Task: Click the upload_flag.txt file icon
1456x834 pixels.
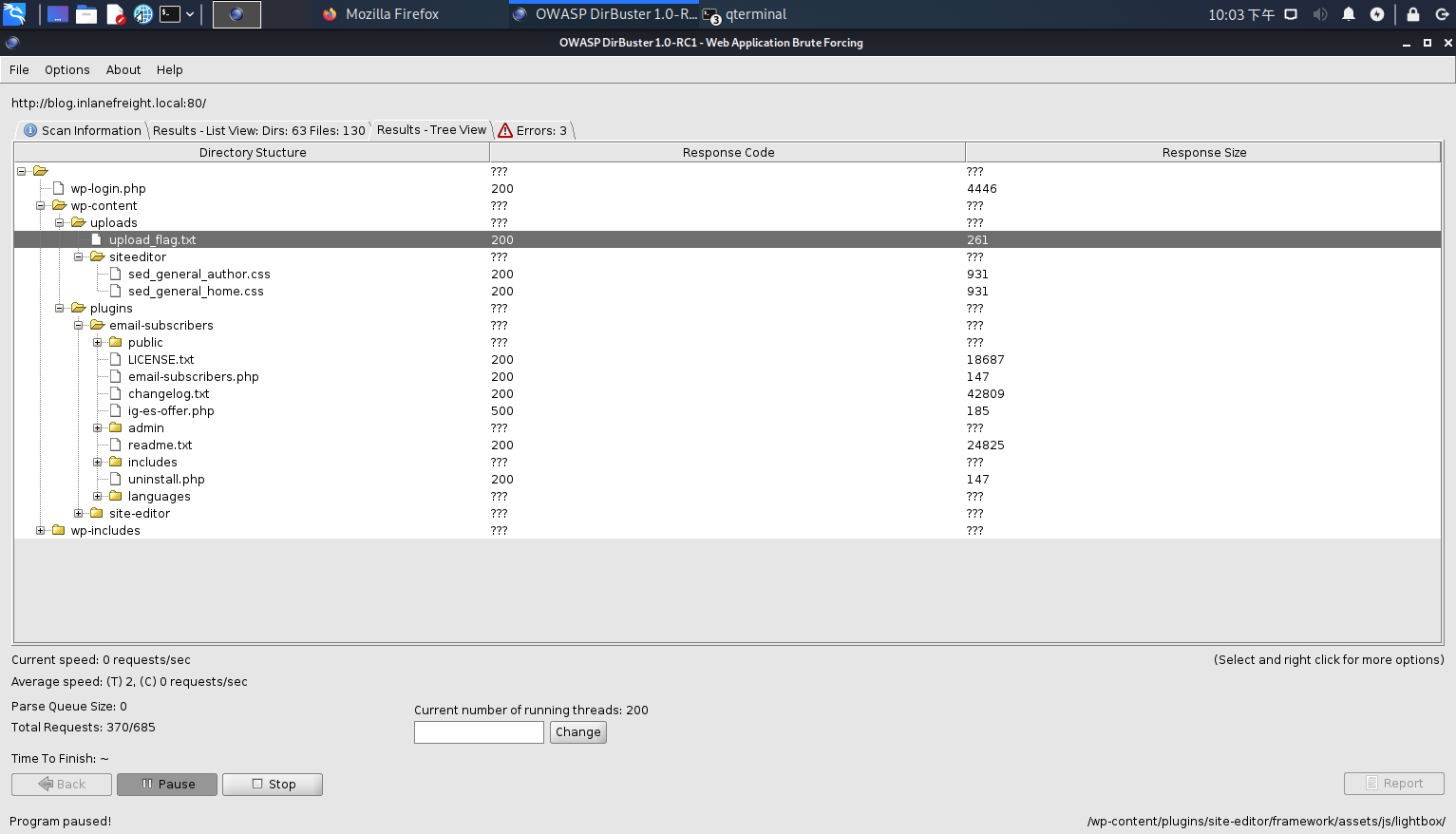Action: (x=96, y=239)
